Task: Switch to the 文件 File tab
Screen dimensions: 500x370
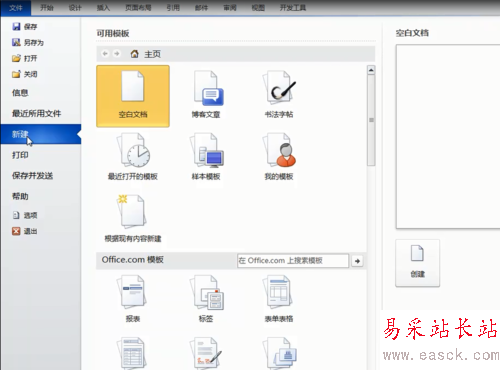Action: pyautogui.click(x=16, y=8)
